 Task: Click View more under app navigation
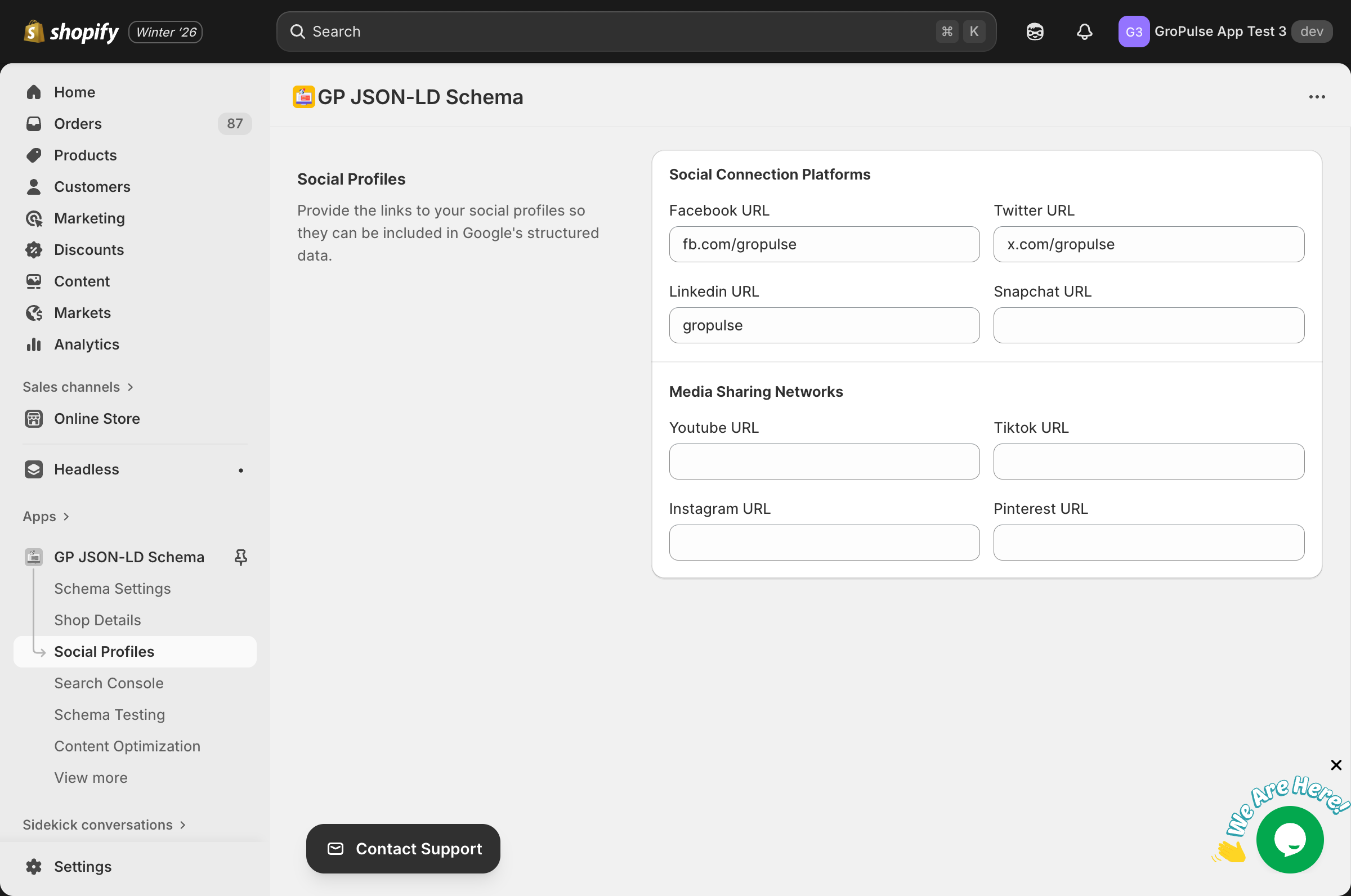tap(90, 778)
